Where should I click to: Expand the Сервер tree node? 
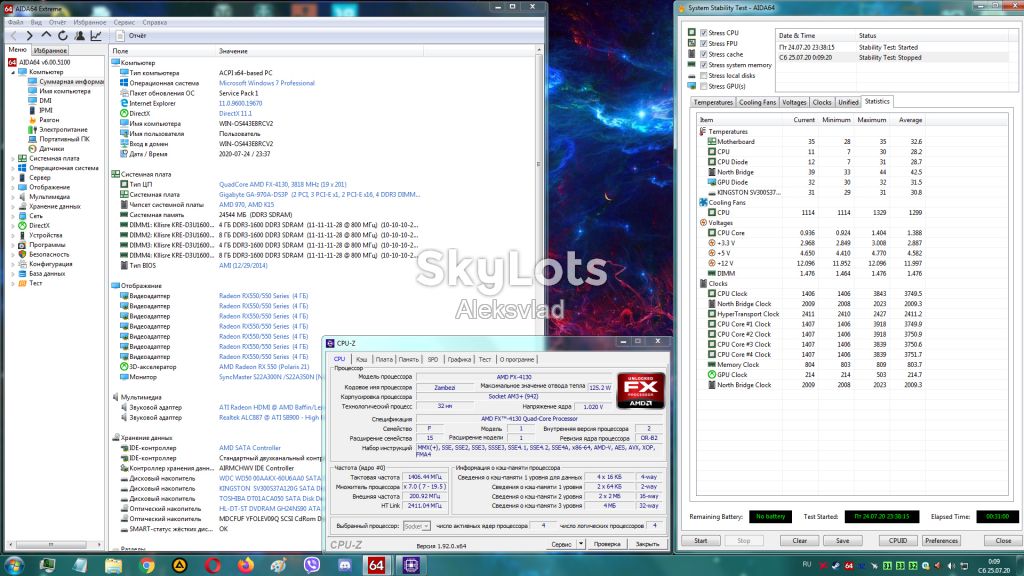[12, 178]
